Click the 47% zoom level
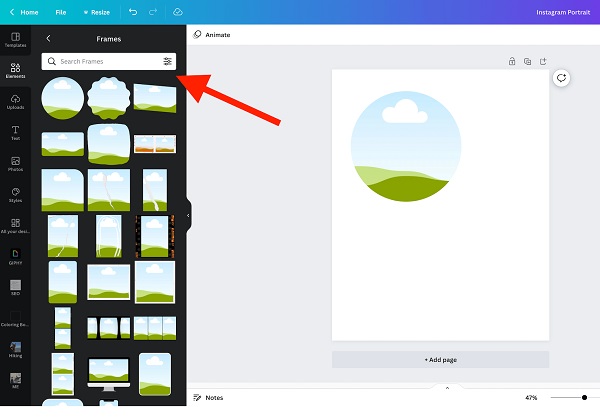600x417 pixels. tap(531, 397)
